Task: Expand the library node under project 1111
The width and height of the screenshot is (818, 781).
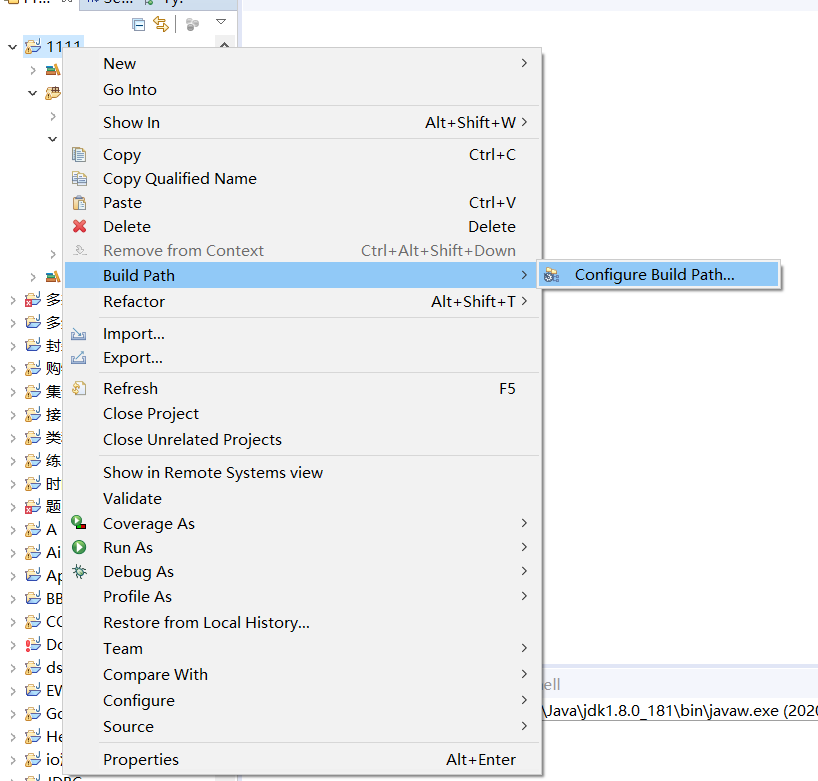Action: pos(33,70)
